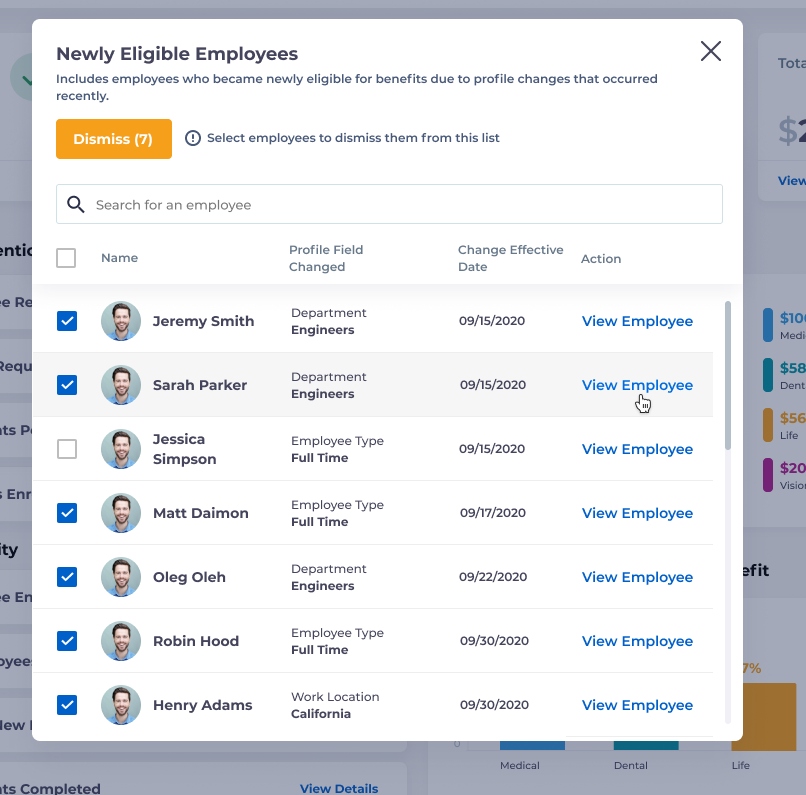
Task: Click the search magnifier icon
Action: (75, 204)
